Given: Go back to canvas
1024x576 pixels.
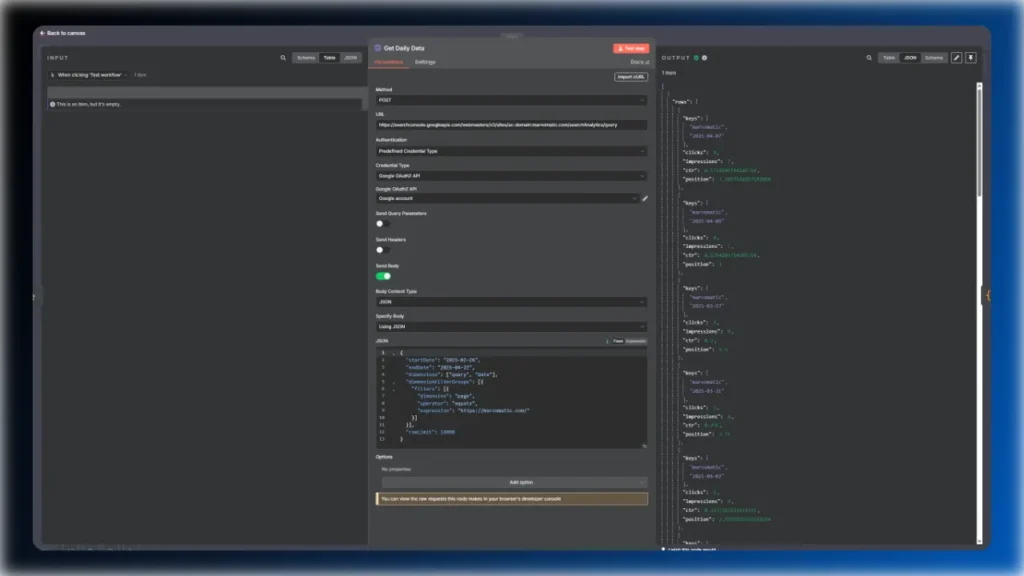Looking at the screenshot, I should (x=63, y=33).
